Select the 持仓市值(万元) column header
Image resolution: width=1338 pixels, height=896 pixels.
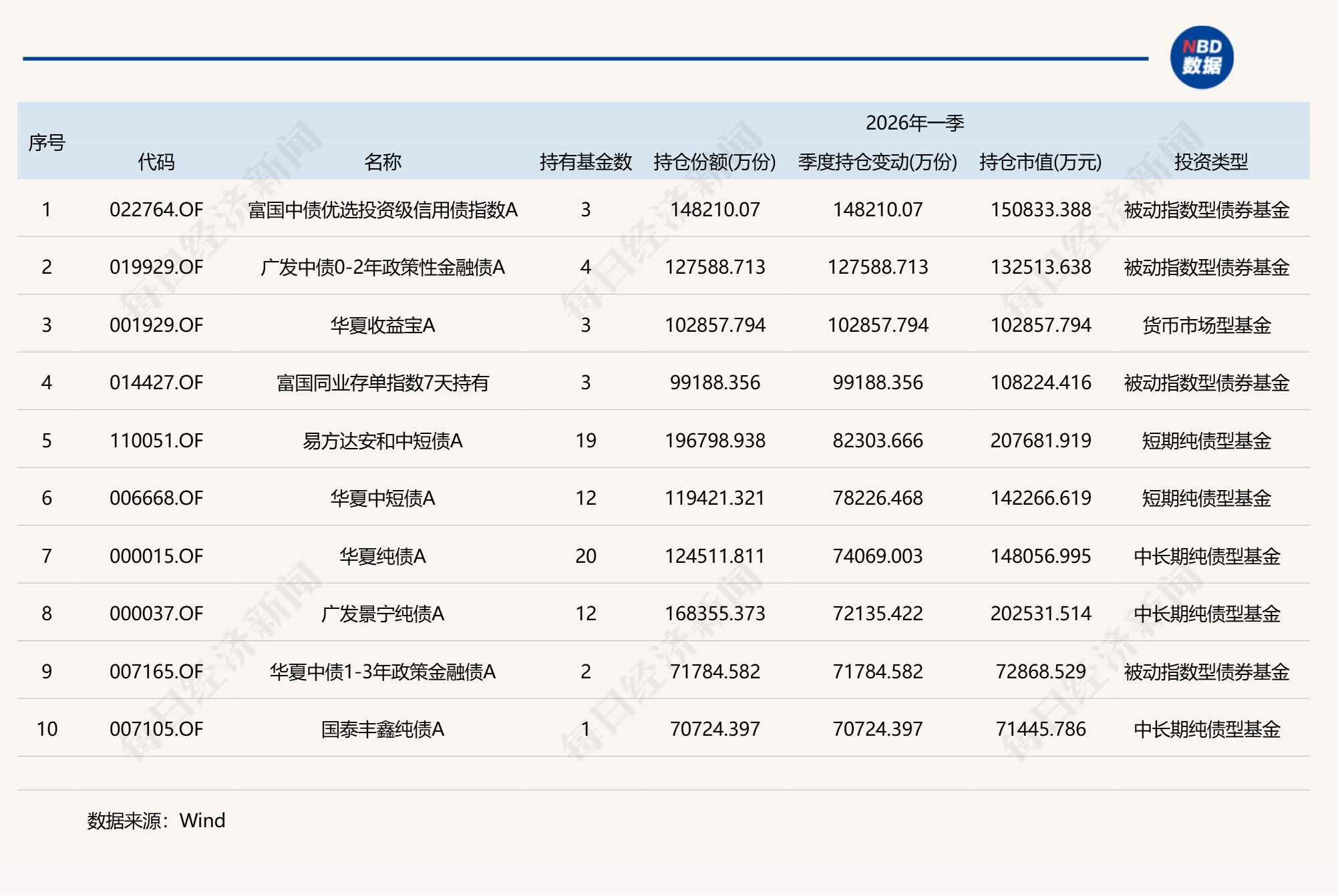coord(1039,162)
